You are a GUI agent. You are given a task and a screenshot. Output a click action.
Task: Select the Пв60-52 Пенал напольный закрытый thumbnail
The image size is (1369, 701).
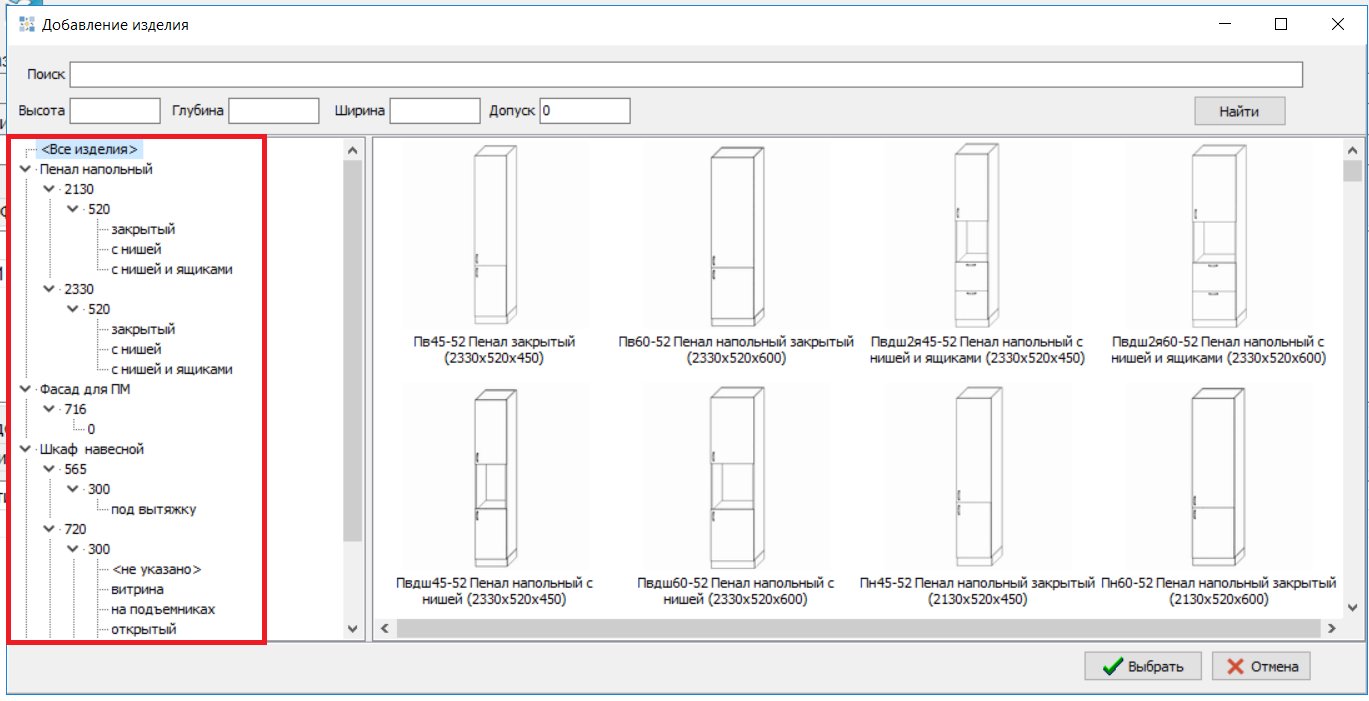click(736, 236)
